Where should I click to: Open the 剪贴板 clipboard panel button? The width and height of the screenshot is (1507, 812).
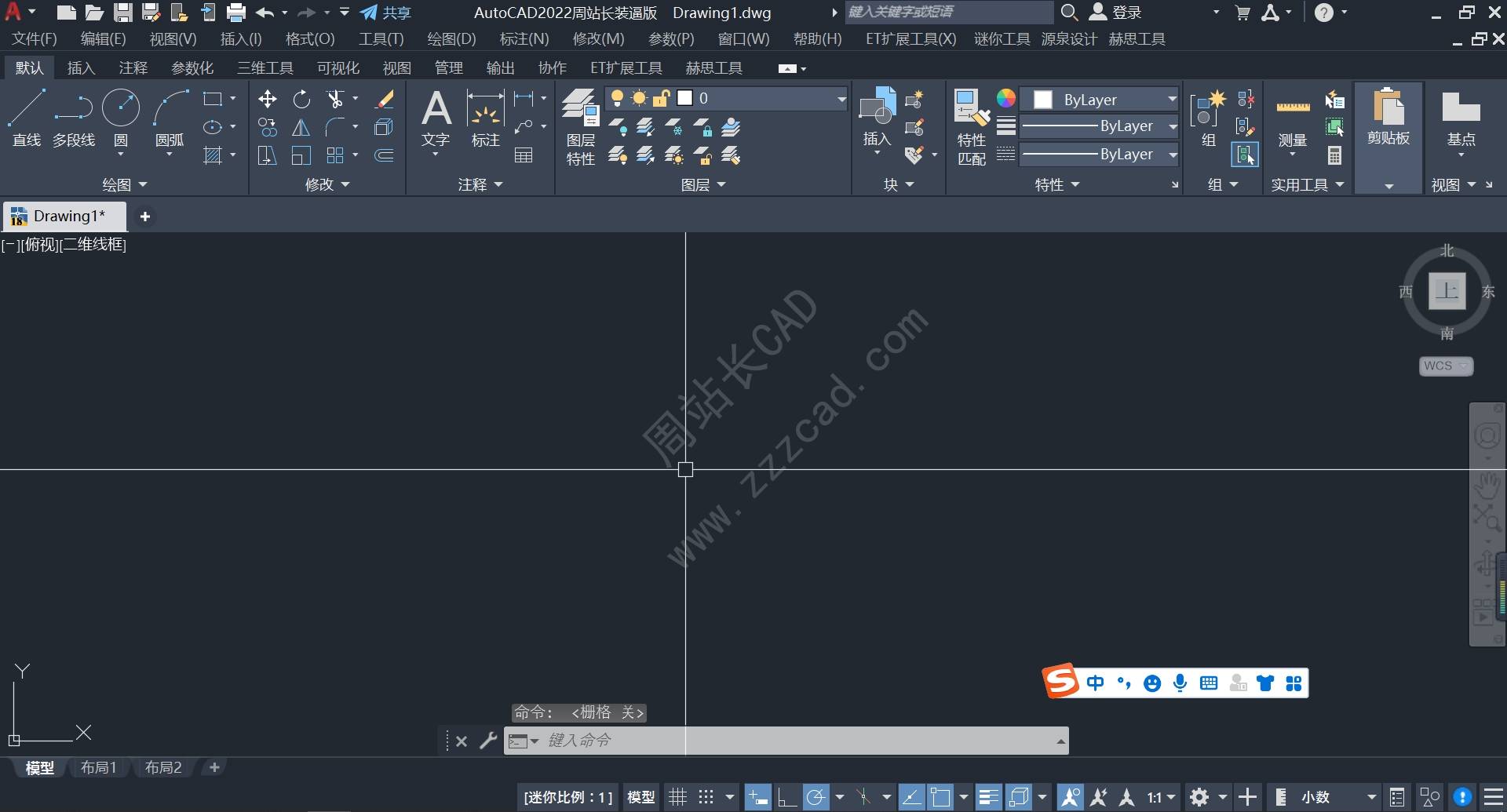(1388, 137)
